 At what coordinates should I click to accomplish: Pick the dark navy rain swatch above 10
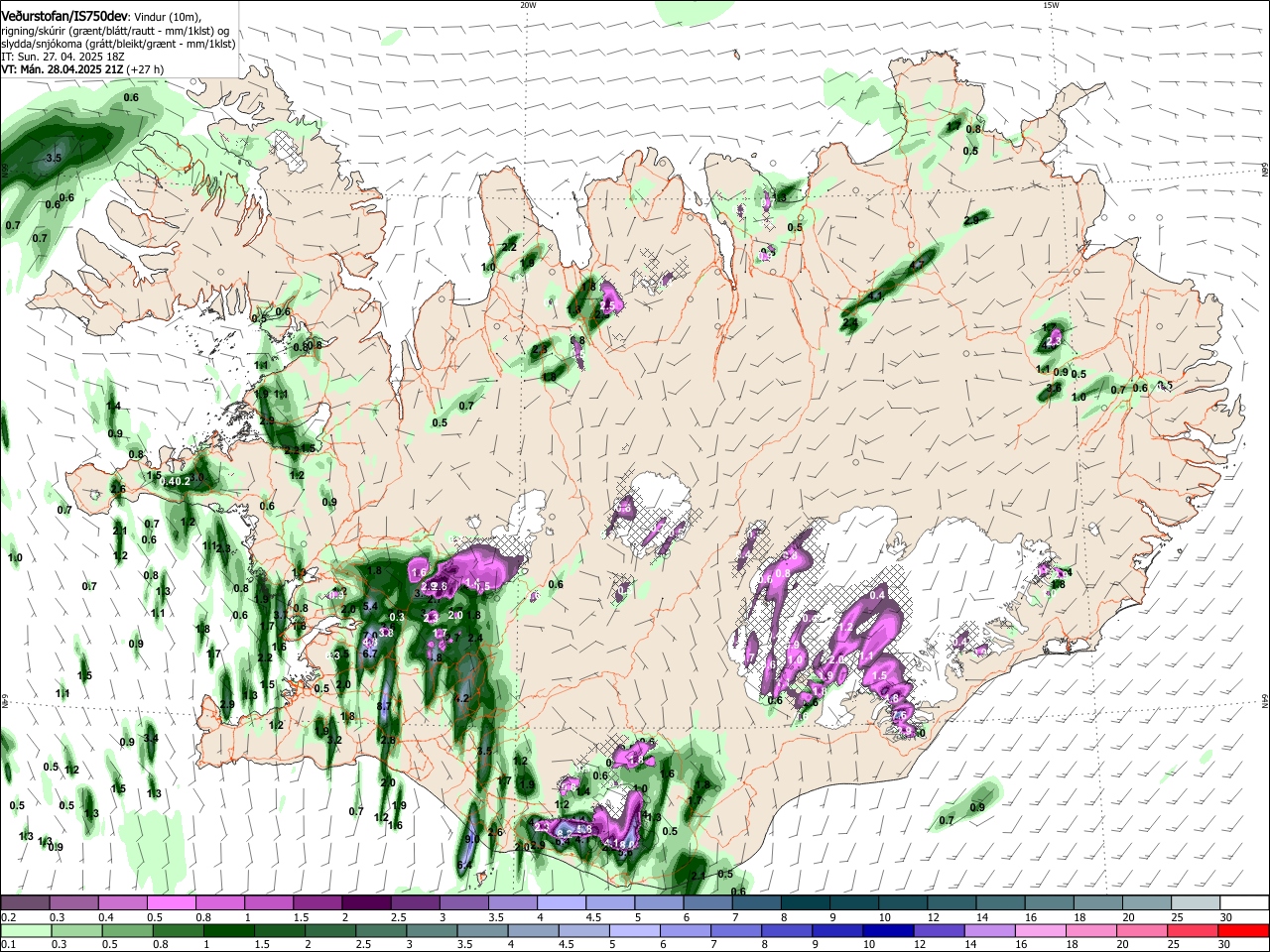[x=889, y=931]
